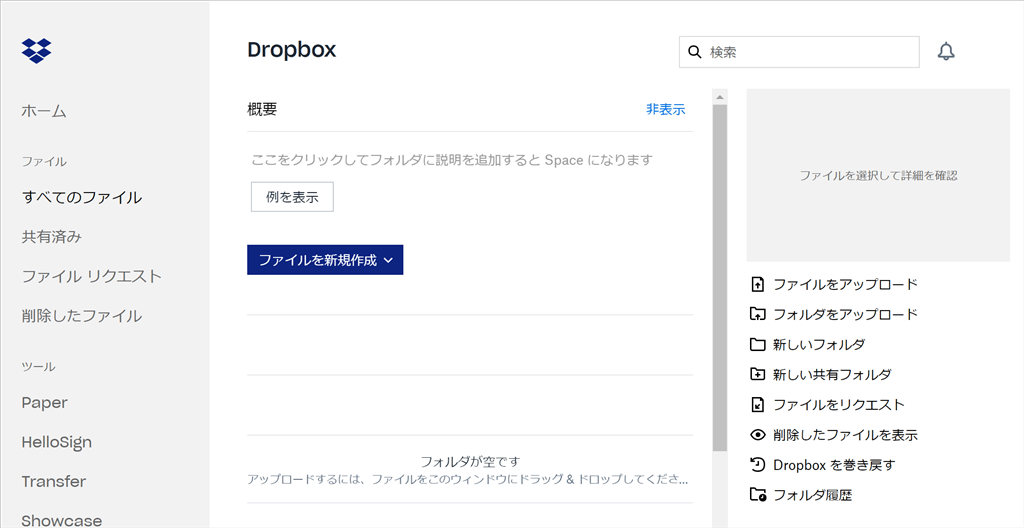Click the 新しい共有フォルダ icon
Image resolution: width=1024 pixels, height=528 pixels.
757,374
